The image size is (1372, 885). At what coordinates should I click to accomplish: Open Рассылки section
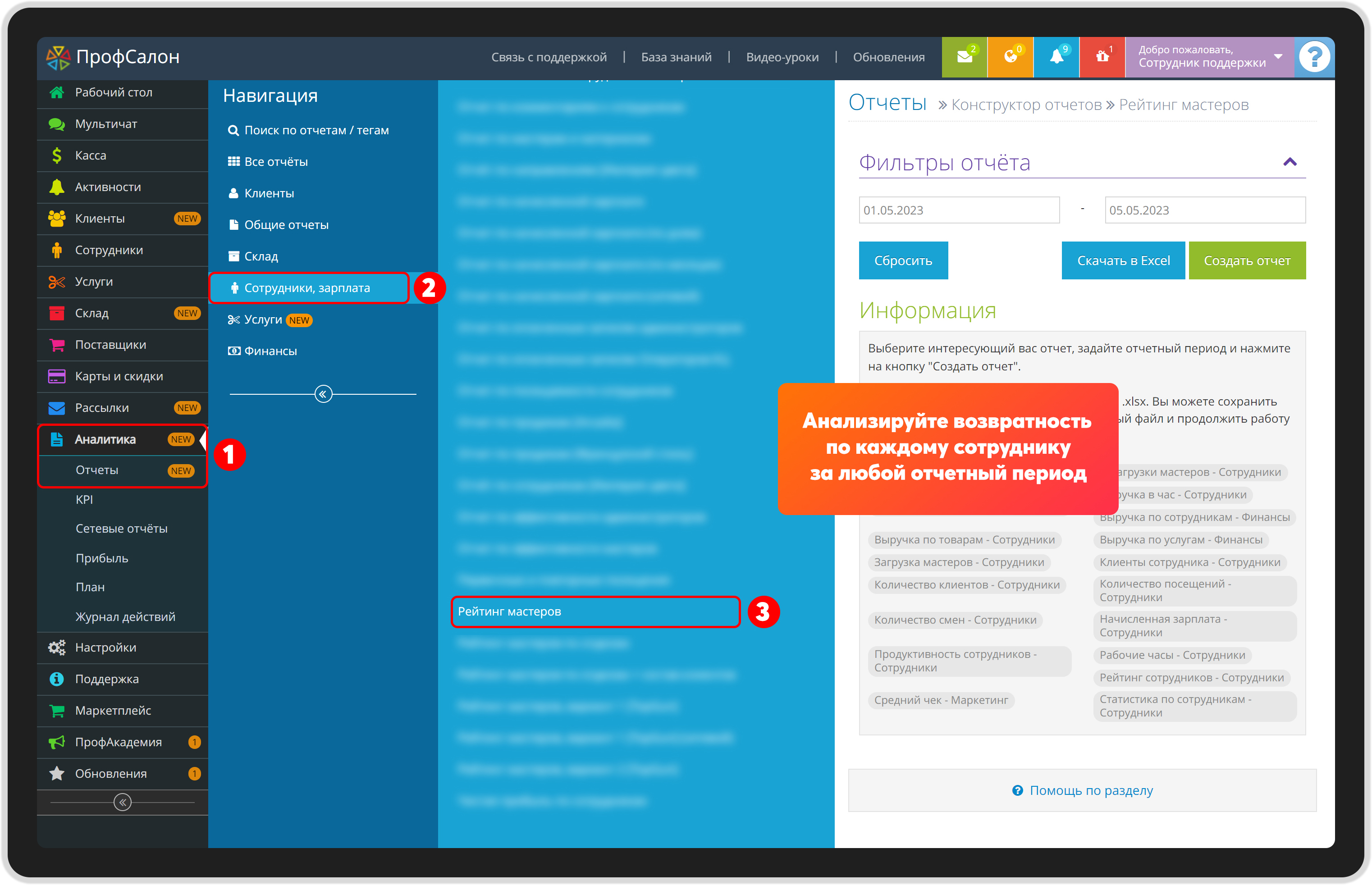[123, 409]
